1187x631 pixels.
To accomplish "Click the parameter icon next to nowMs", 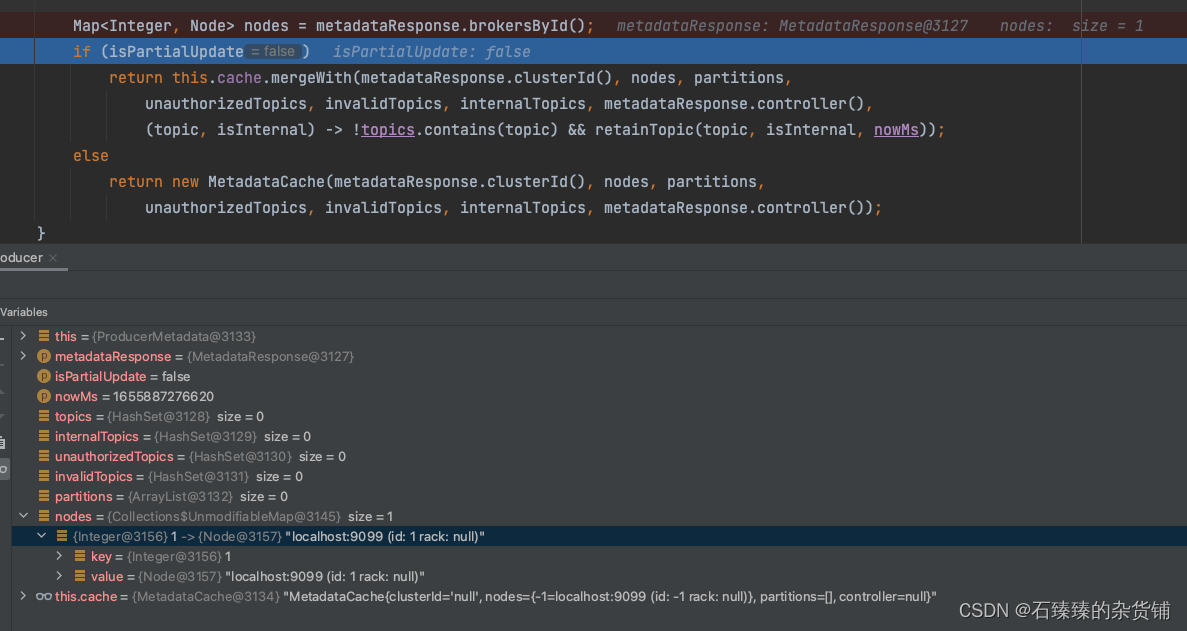I will [44, 396].
